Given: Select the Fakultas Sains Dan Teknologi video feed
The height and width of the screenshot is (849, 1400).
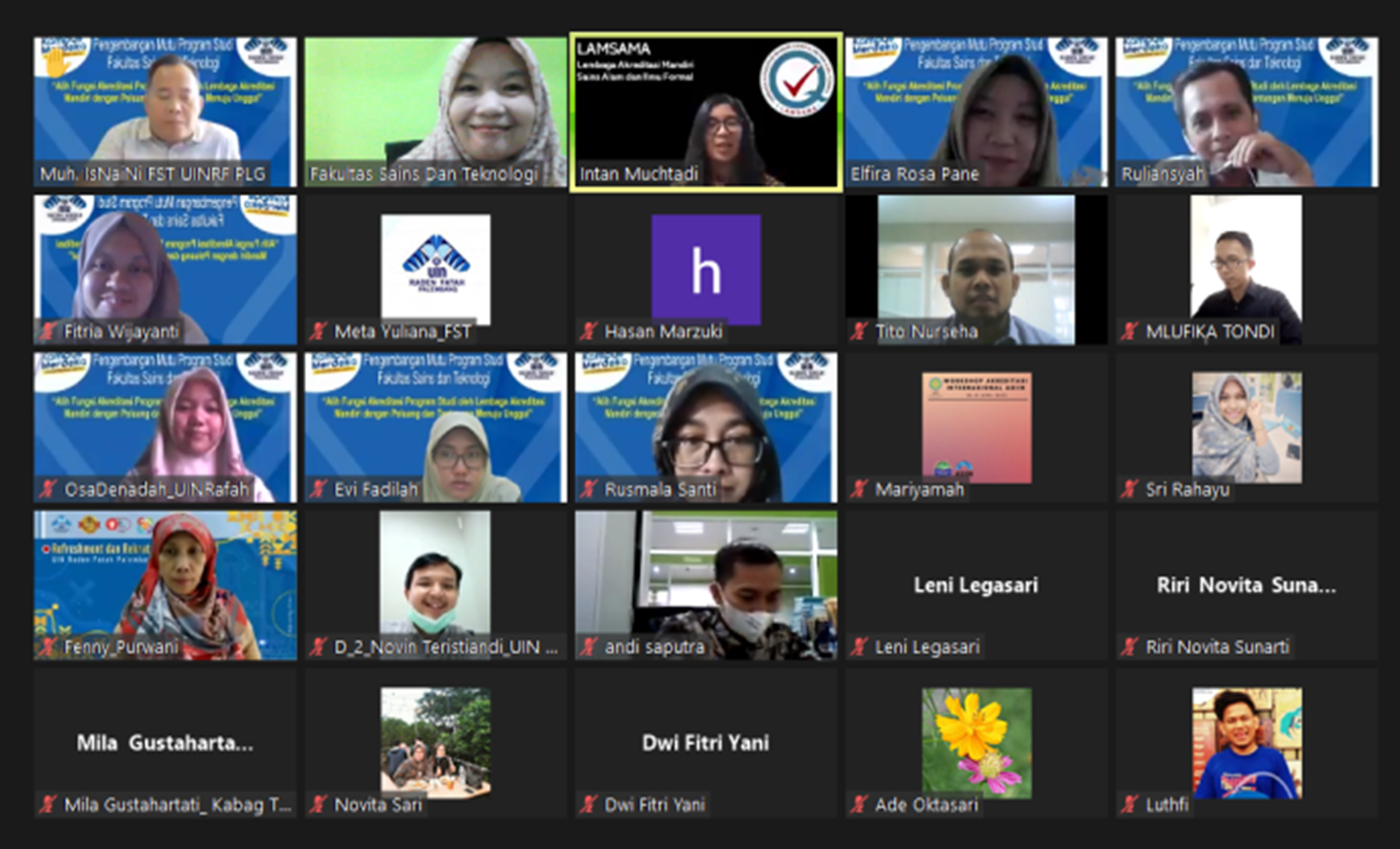Looking at the screenshot, I should pos(435,112).
